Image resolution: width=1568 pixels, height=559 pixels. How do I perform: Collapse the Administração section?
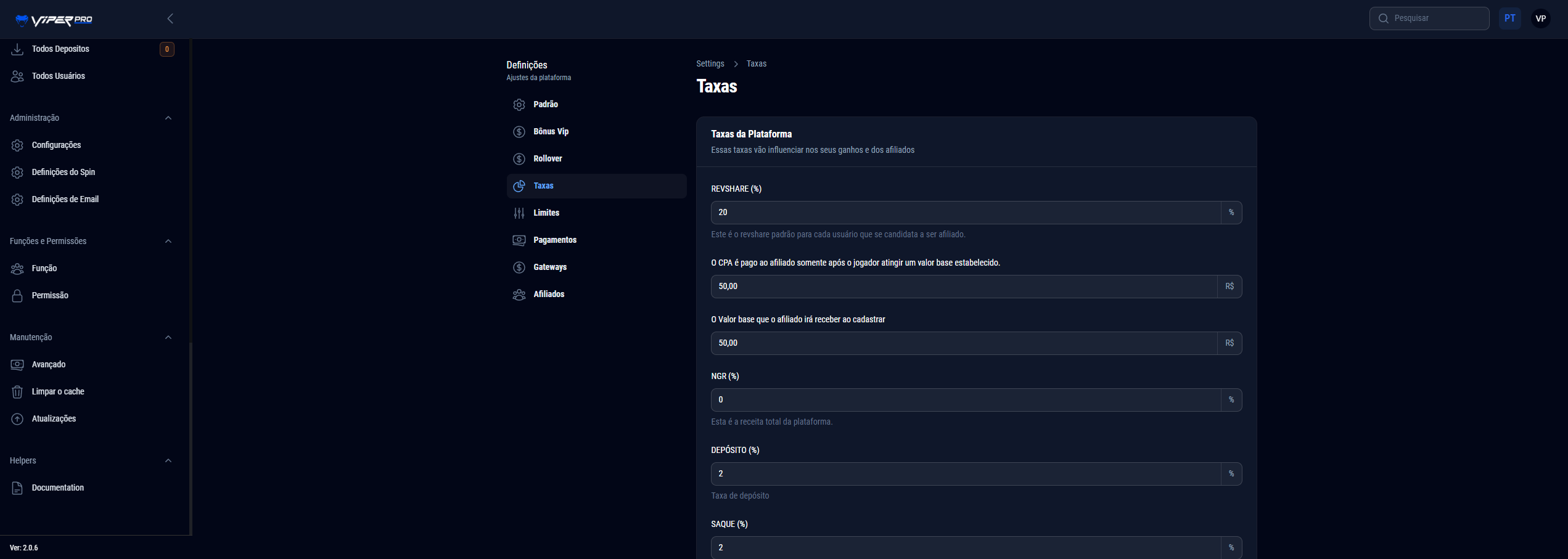tap(168, 118)
